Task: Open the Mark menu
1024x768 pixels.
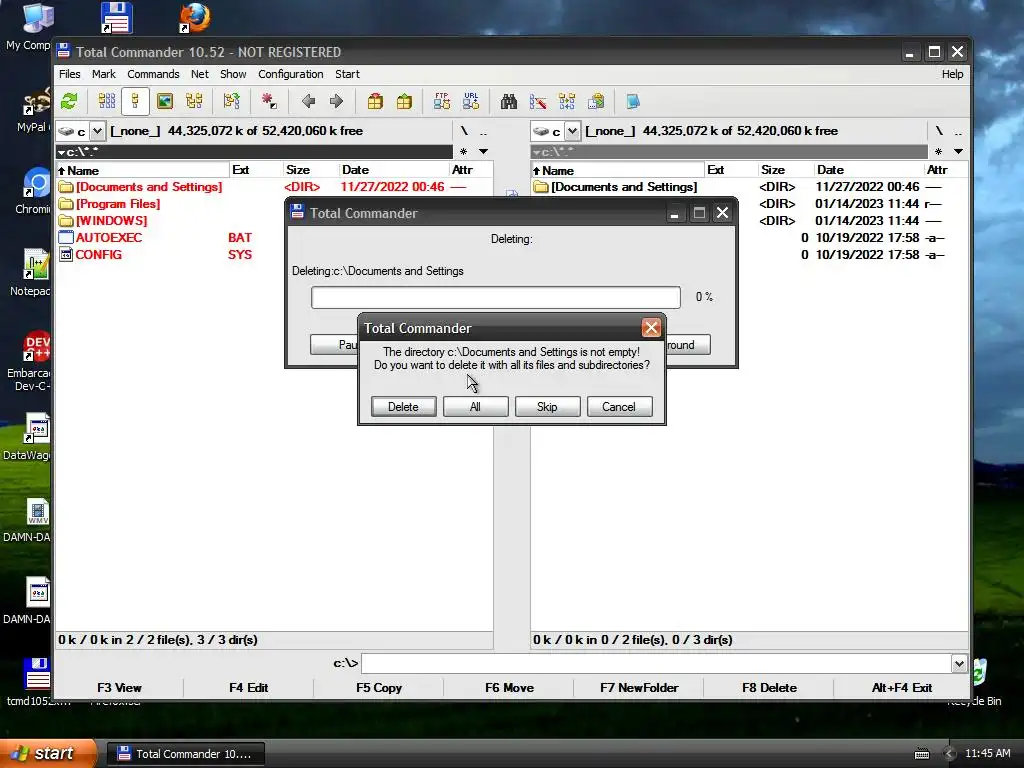Action: click(x=104, y=74)
